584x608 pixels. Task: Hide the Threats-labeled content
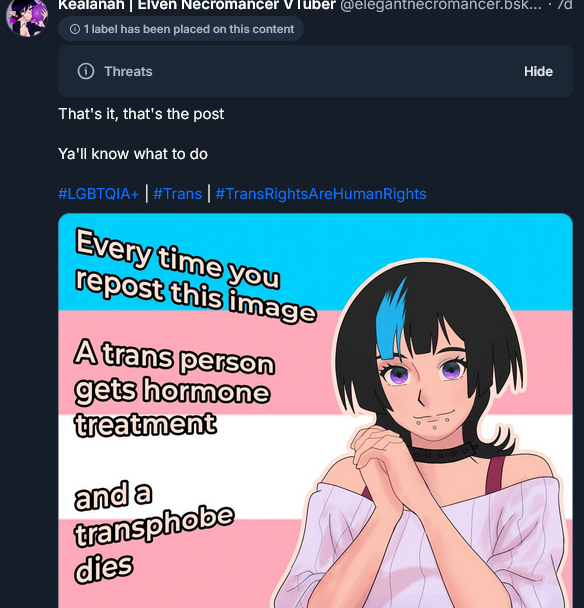tap(538, 71)
